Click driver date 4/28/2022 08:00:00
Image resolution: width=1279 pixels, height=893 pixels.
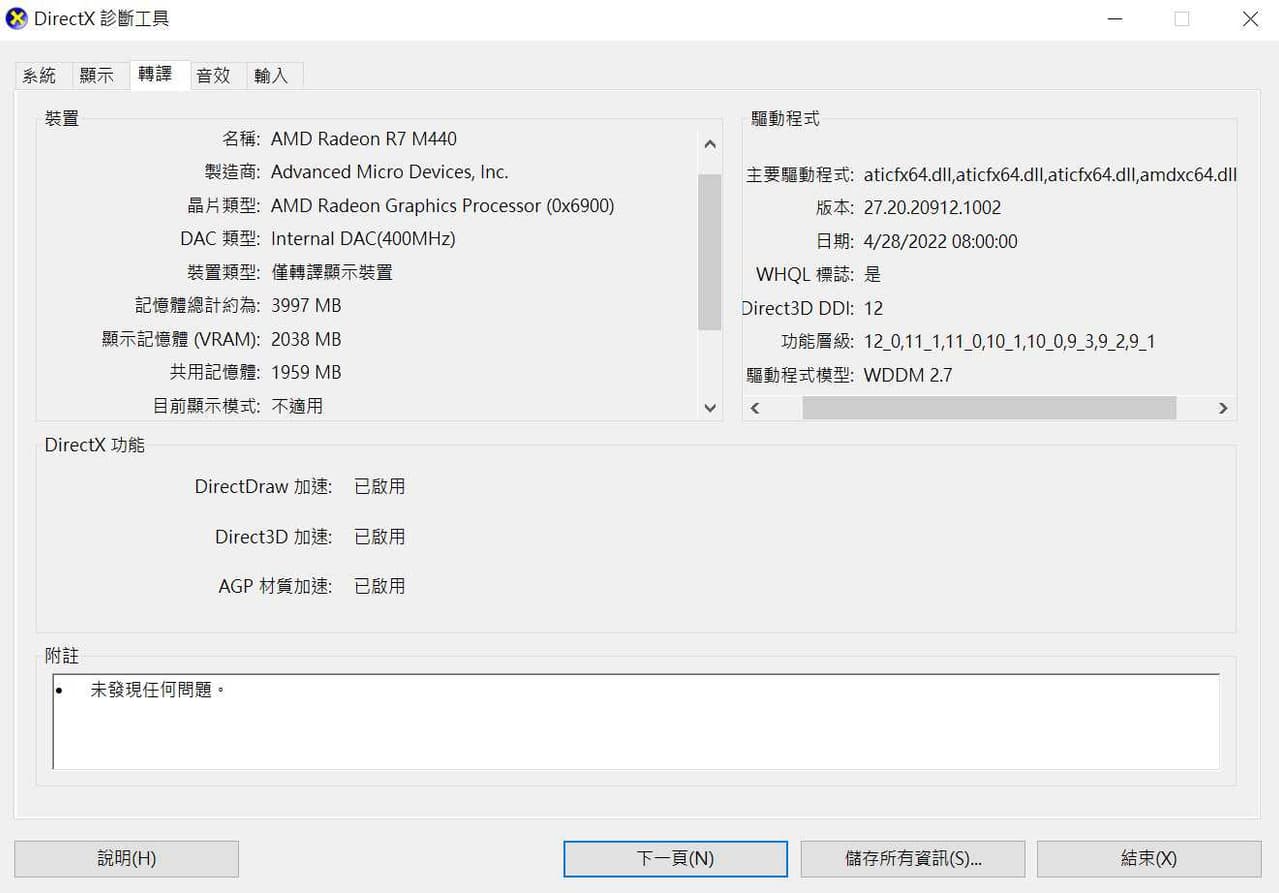(940, 241)
